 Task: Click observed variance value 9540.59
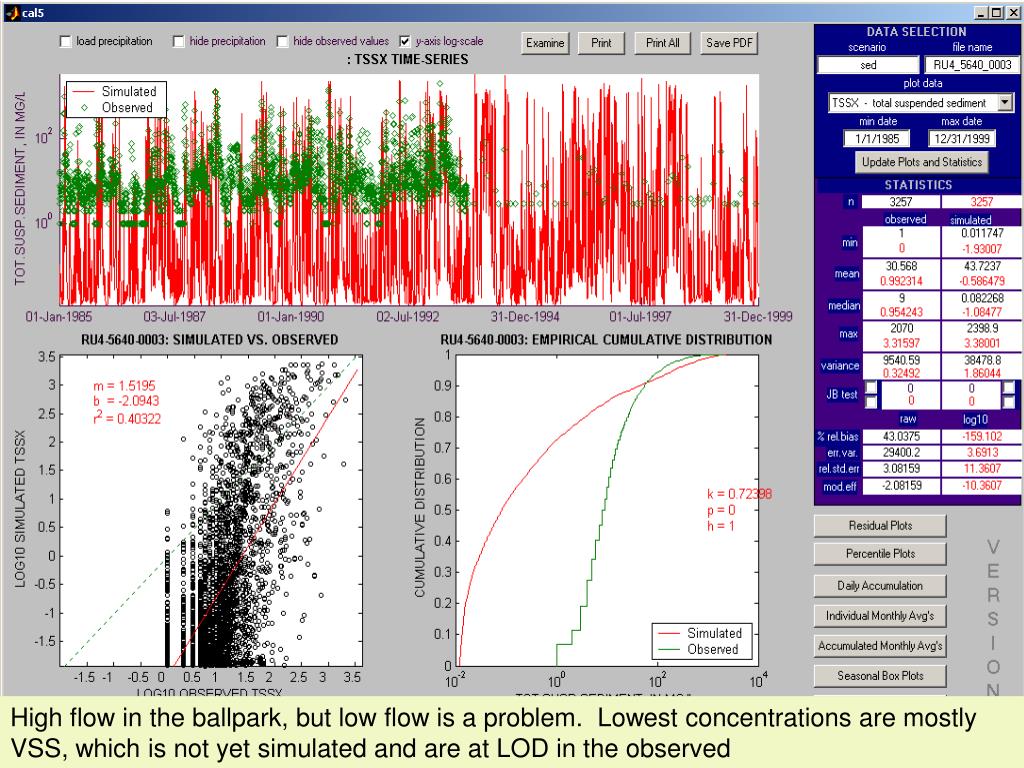[901, 360]
